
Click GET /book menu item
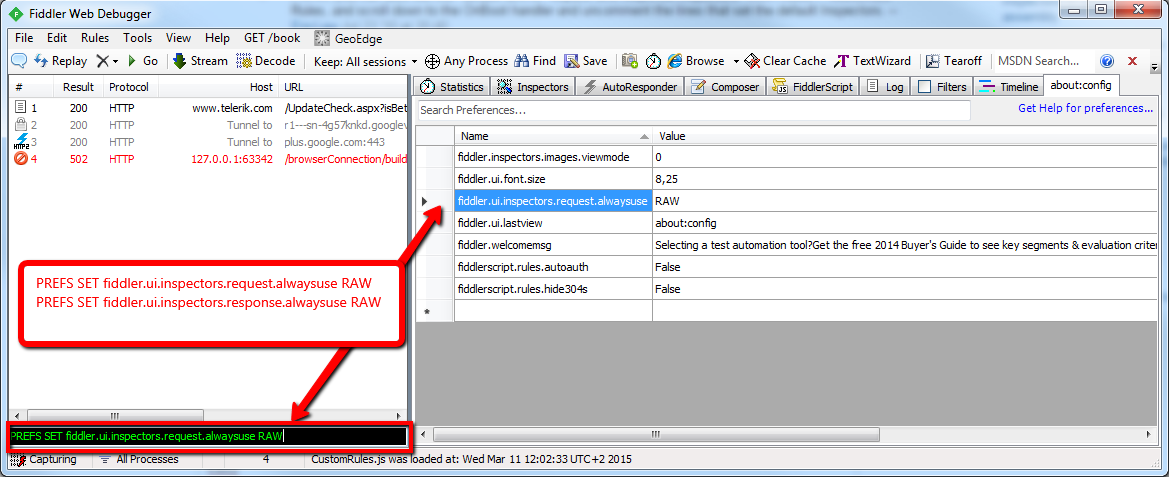point(272,38)
